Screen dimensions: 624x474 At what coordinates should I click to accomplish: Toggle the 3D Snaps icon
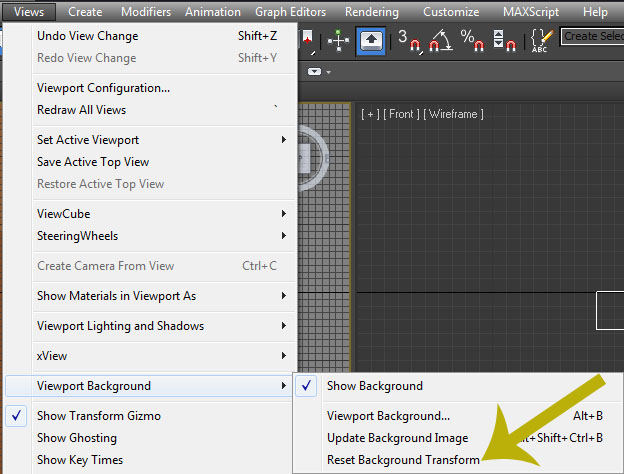click(x=410, y=40)
